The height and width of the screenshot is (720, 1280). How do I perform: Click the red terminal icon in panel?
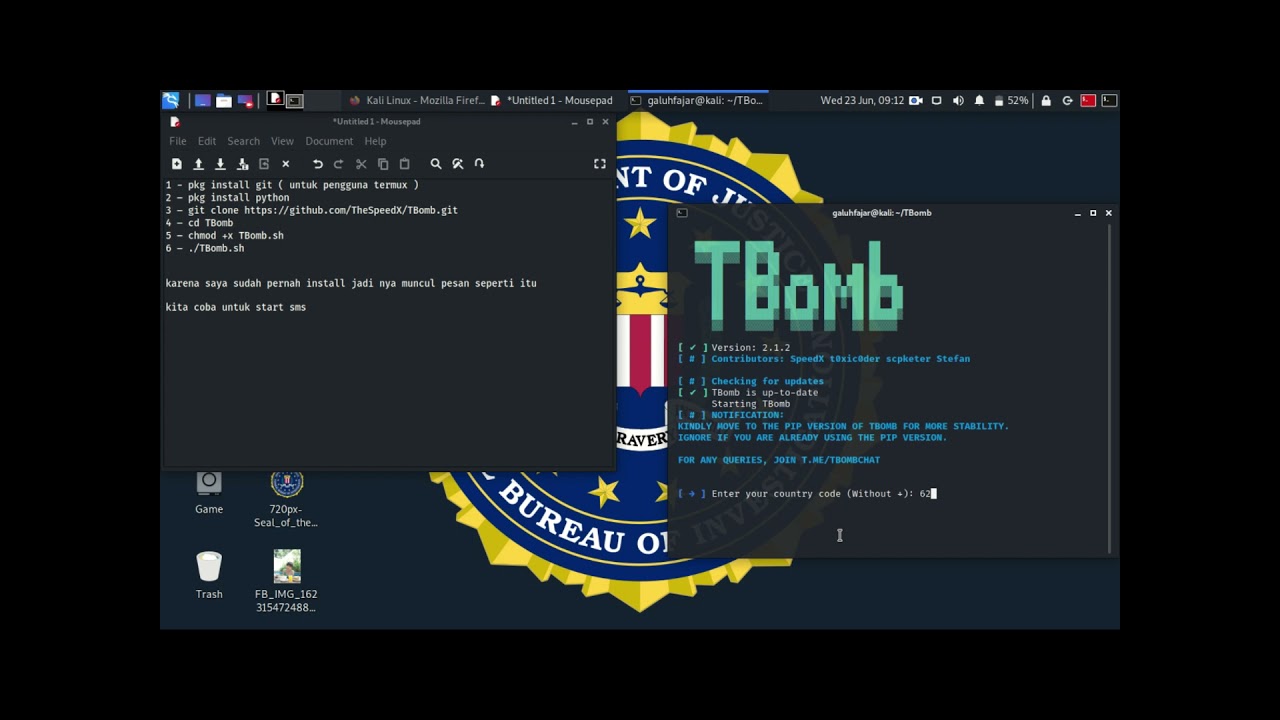tap(1088, 101)
